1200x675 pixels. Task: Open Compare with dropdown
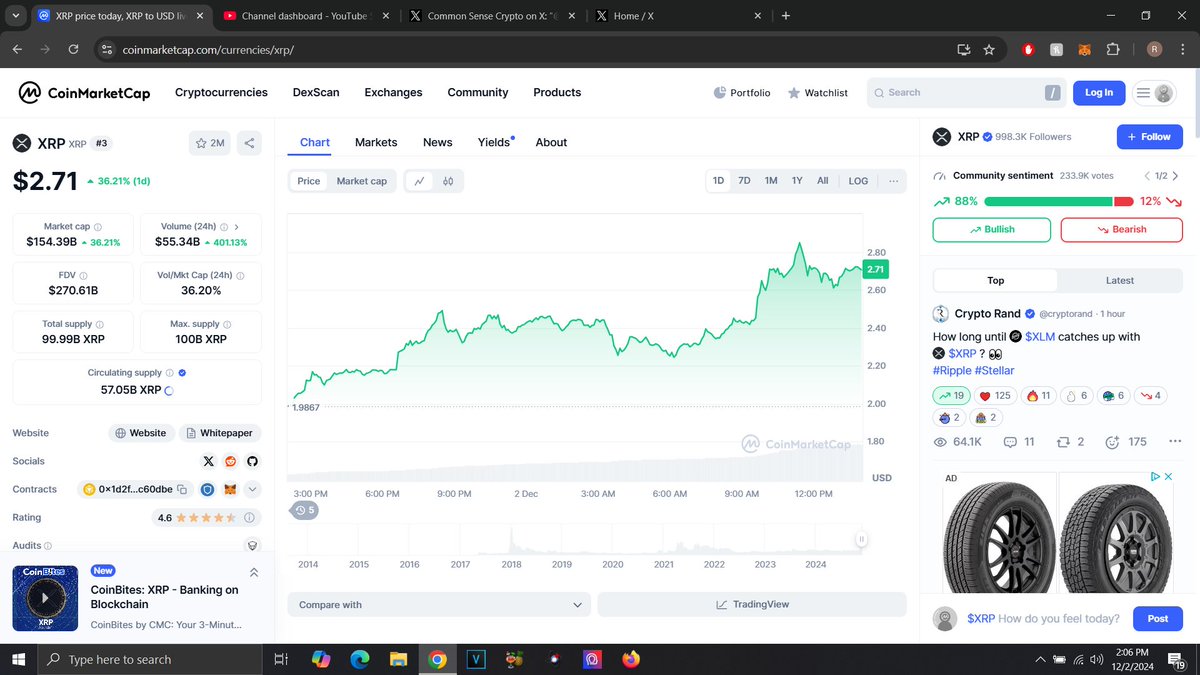pyautogui.click(x=439, y=605)
